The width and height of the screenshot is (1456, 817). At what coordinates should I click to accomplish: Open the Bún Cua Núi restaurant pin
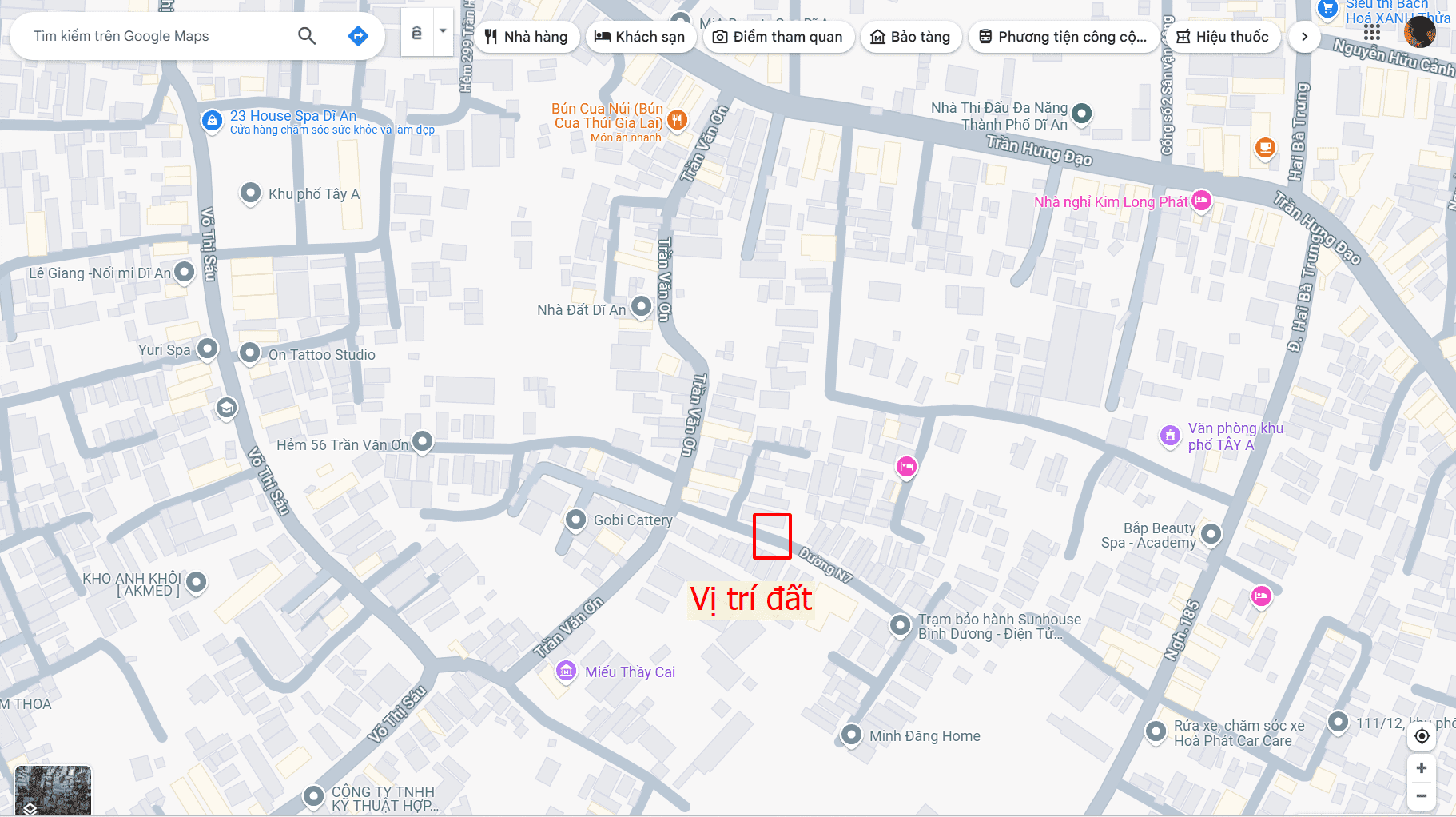(677, 120)
